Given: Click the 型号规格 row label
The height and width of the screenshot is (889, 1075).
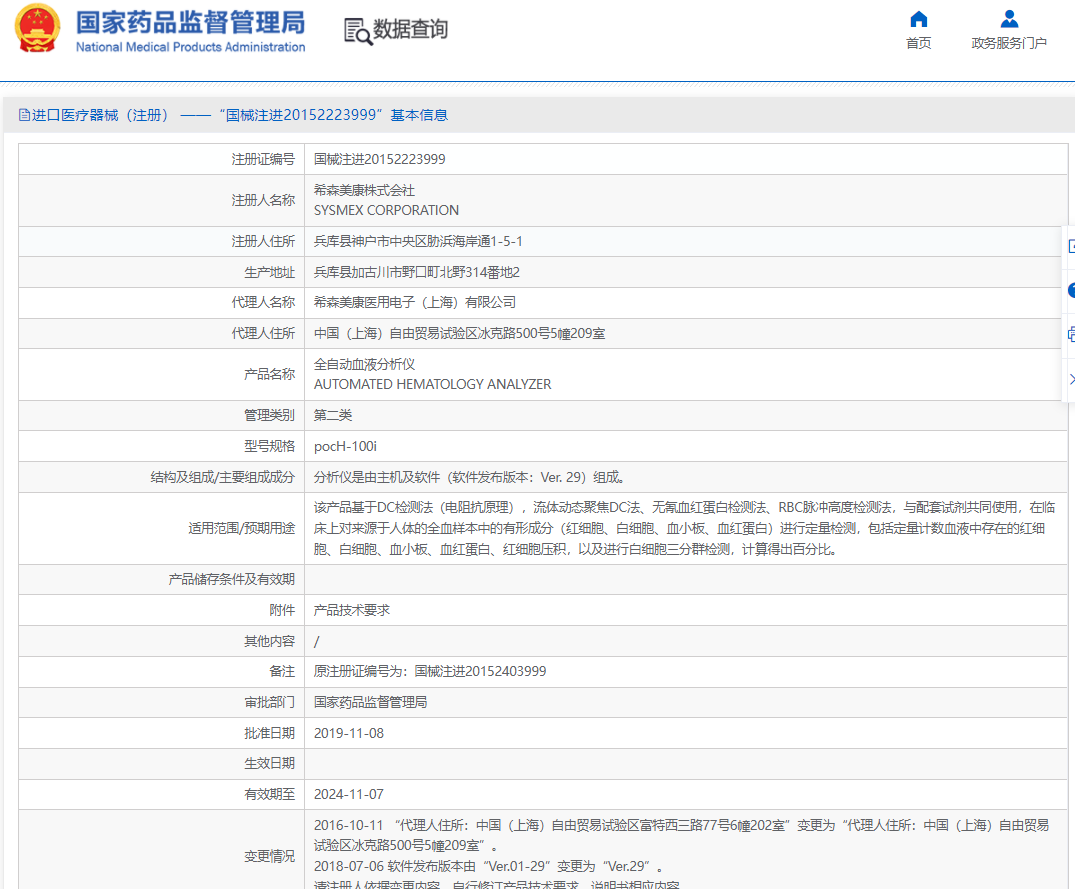Looking at the screenshot, I should coord(269,446).
